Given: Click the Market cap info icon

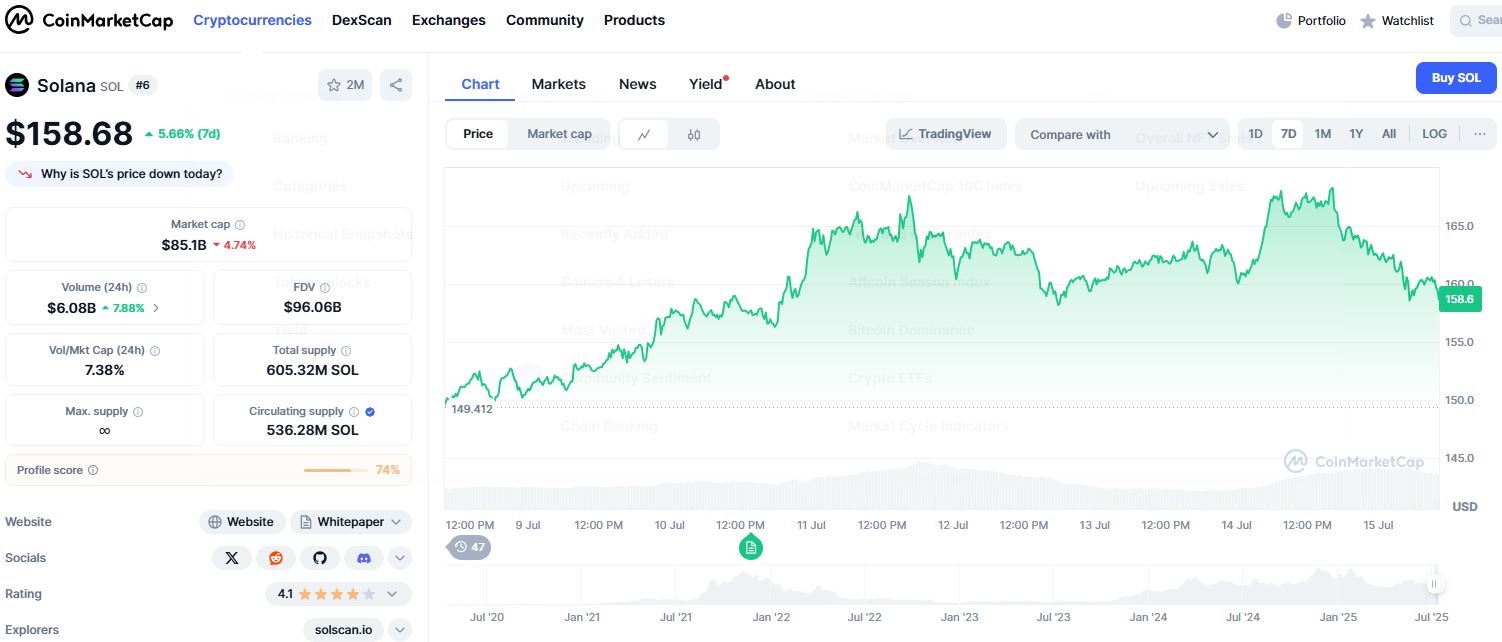Looking at the screenshot, I should click(x=240, y=225).
